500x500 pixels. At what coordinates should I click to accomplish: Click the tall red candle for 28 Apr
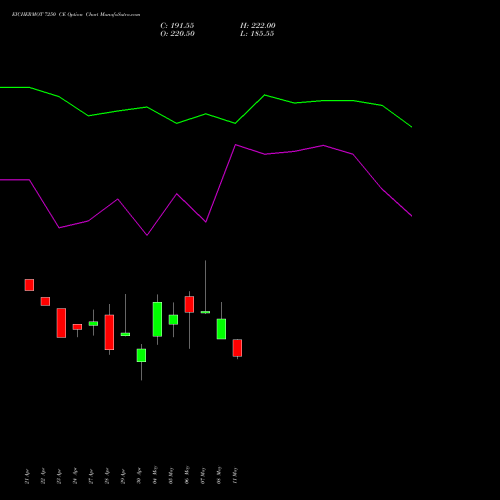(109, 332)
